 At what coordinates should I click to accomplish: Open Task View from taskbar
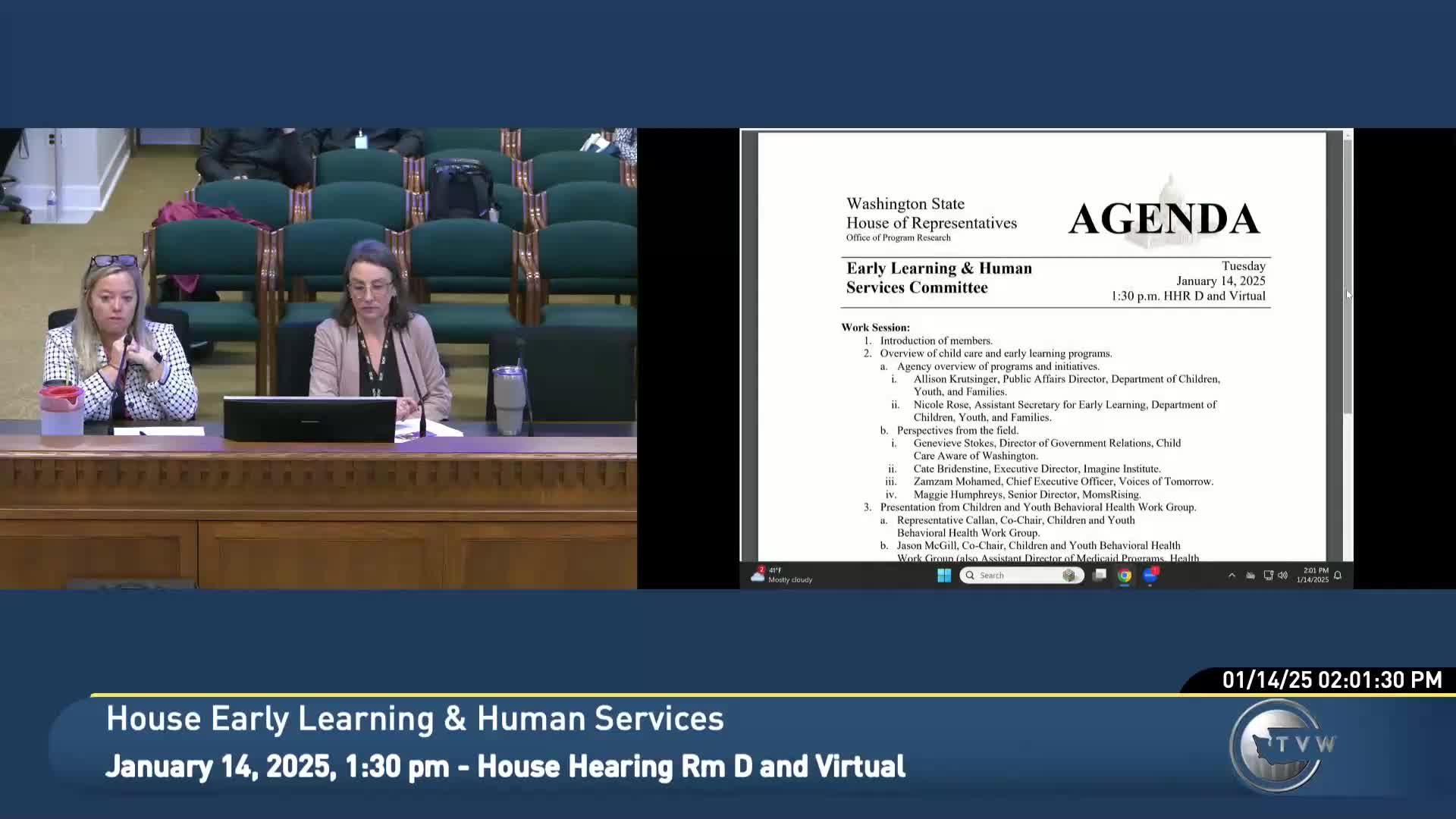pyautogui.click(x=1099, y=576)
